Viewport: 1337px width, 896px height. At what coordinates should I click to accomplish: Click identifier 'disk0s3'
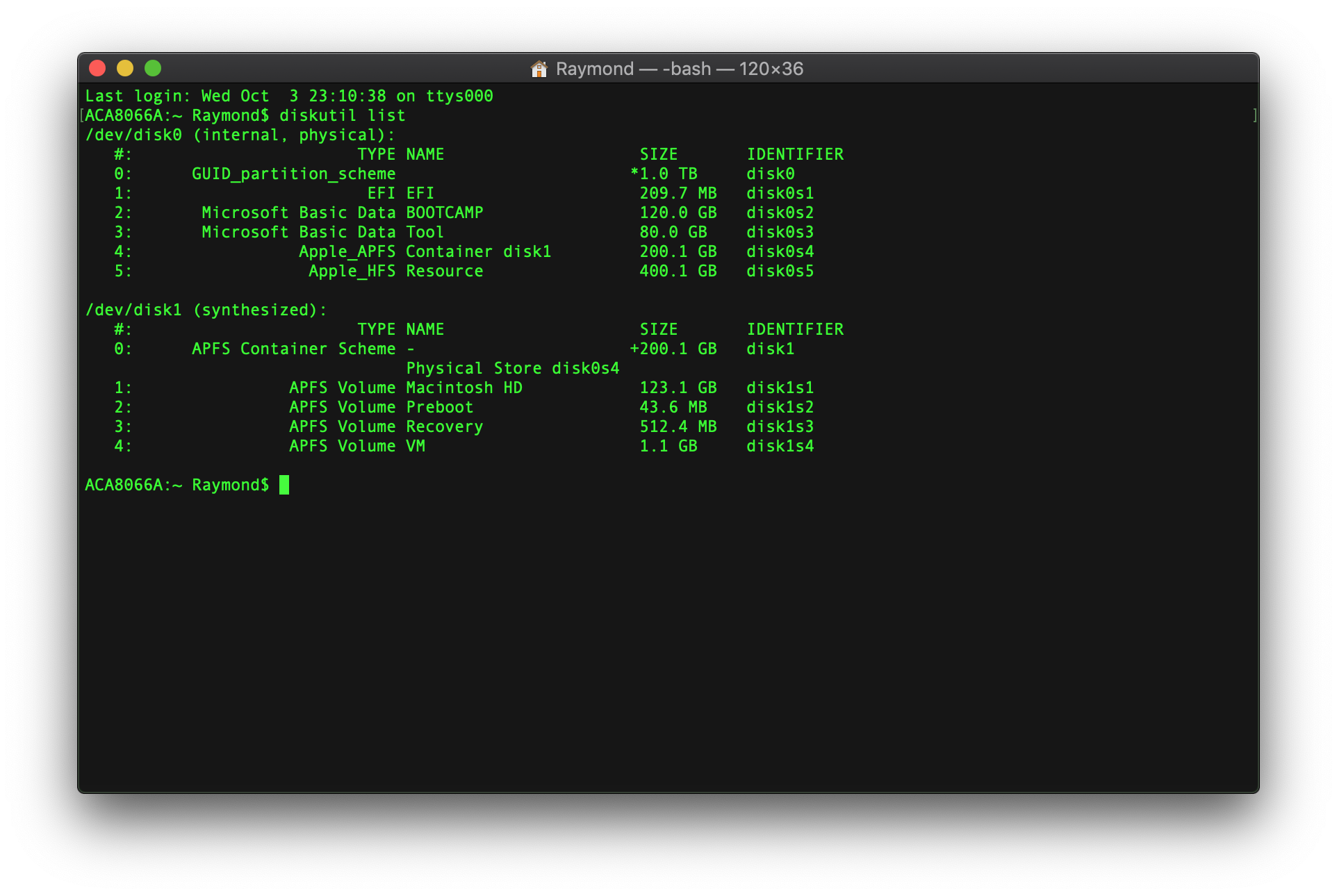tap(780, 232)
